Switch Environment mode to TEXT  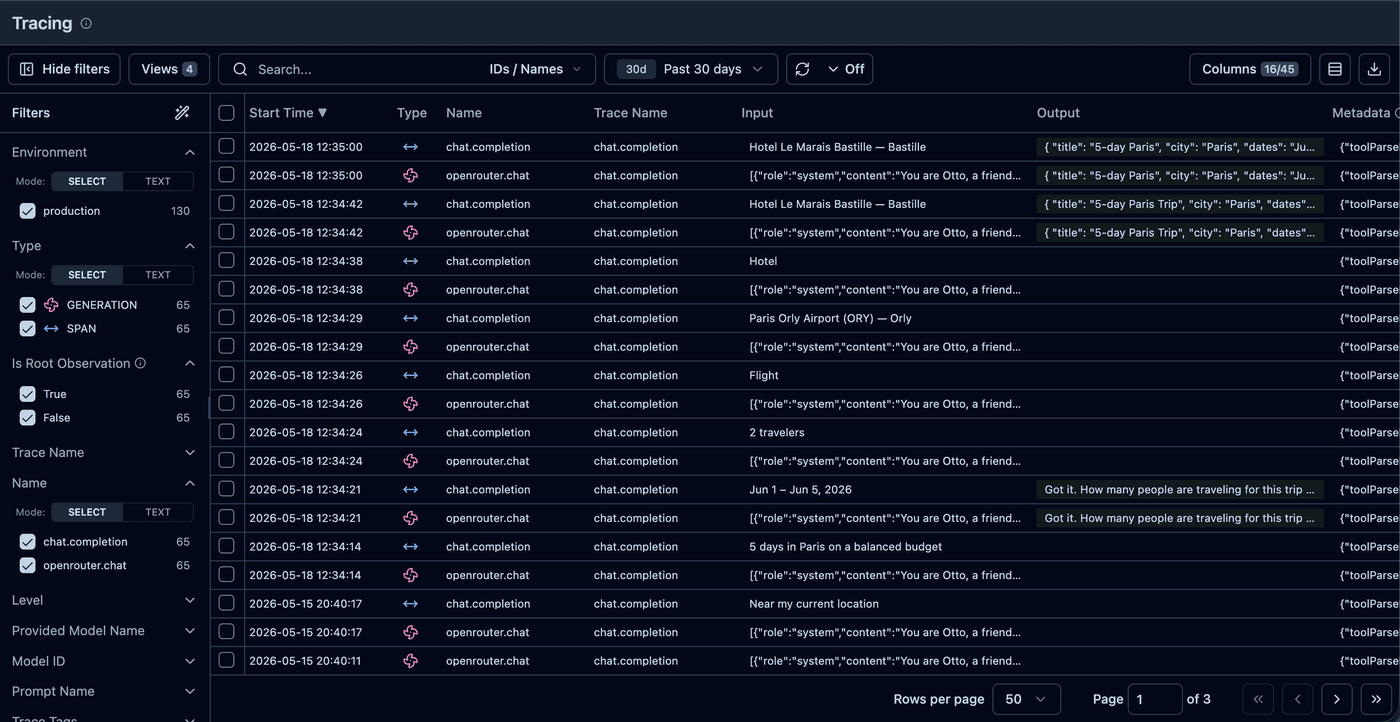coord(158,181)
